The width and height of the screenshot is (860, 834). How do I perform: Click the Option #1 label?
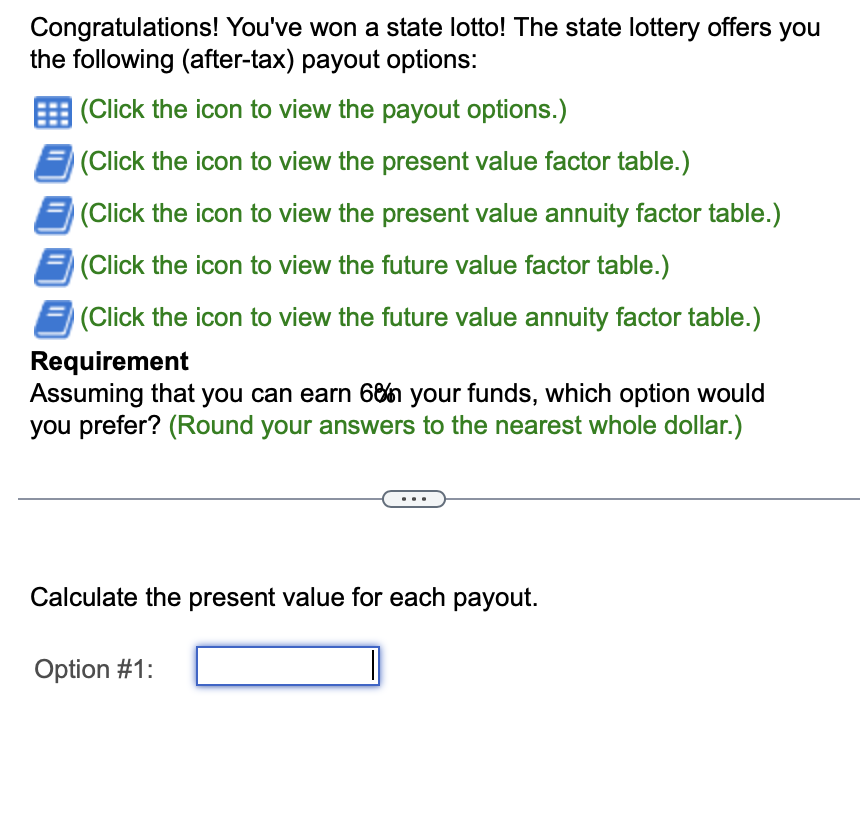(x=94, y=669)
